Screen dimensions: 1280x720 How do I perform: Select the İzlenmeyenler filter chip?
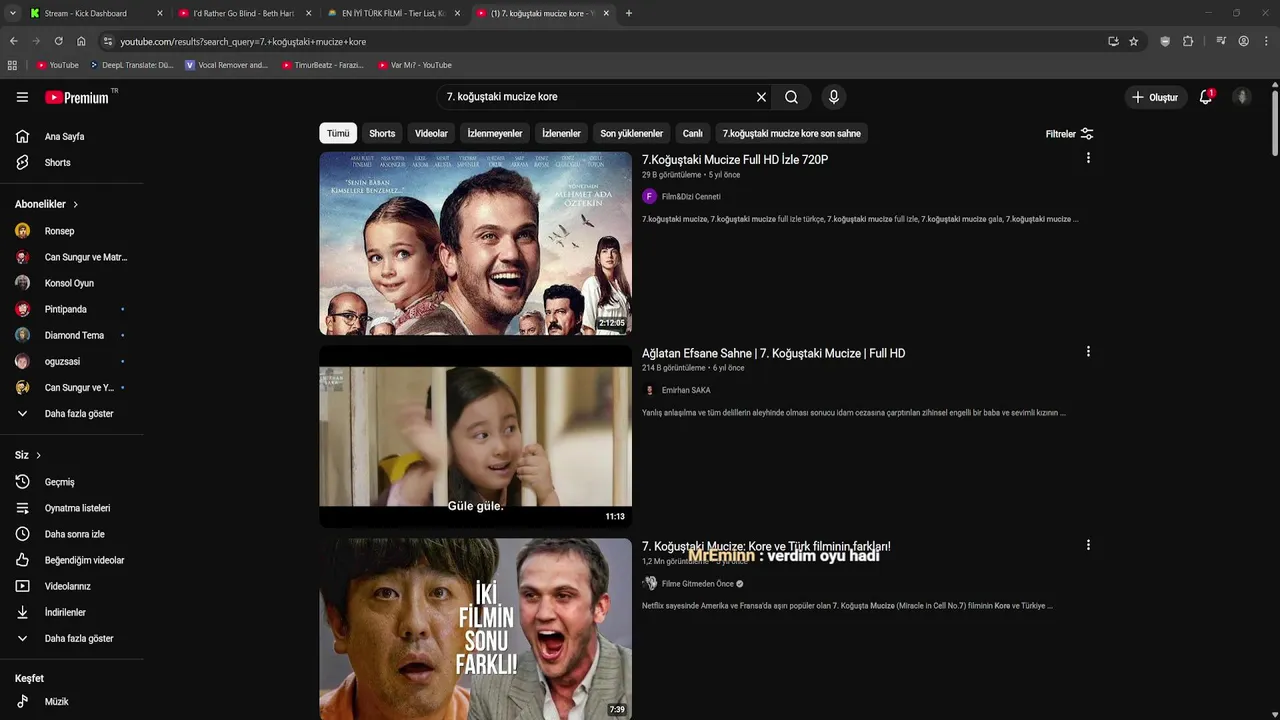click(x=495, y=133)
